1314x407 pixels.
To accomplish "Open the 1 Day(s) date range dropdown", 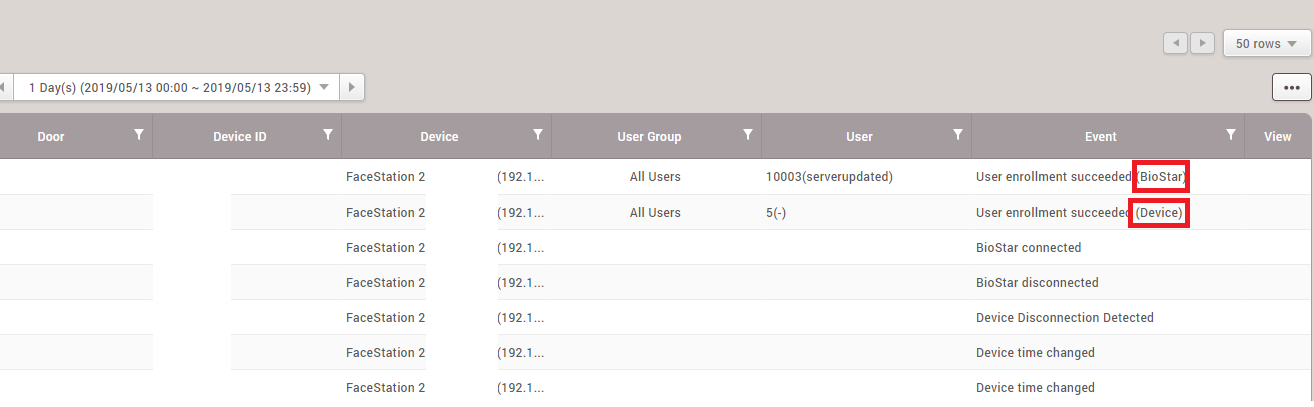I will [x=177, y=87].
